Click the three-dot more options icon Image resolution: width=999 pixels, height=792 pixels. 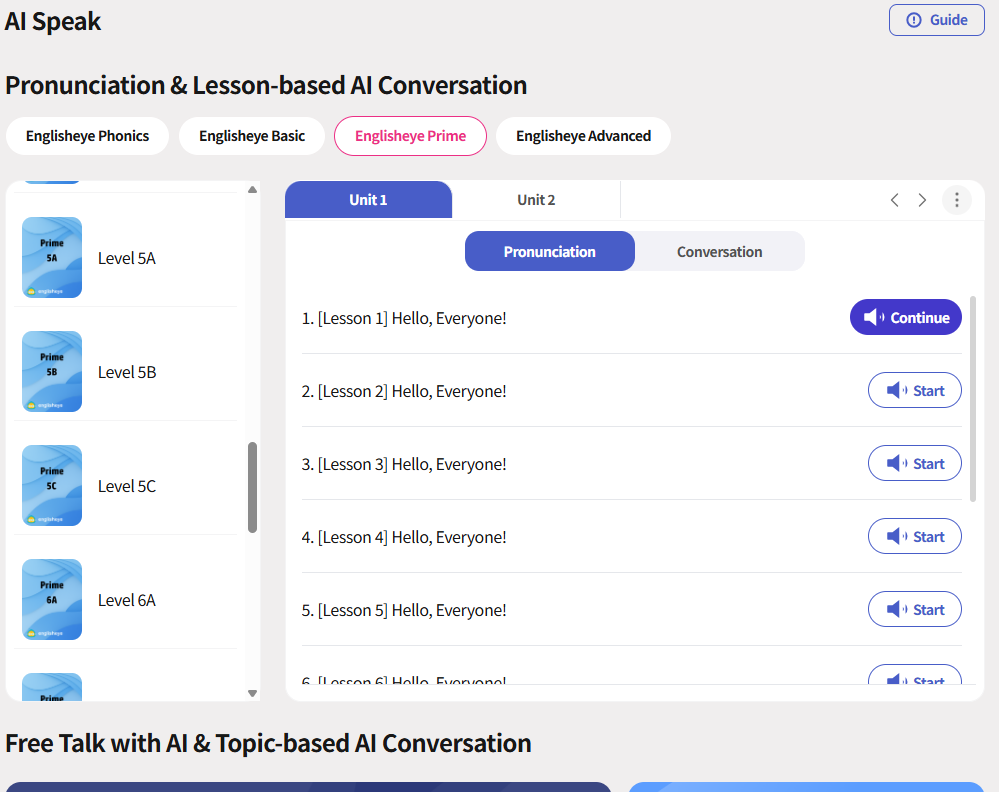[x=956, y=200]
